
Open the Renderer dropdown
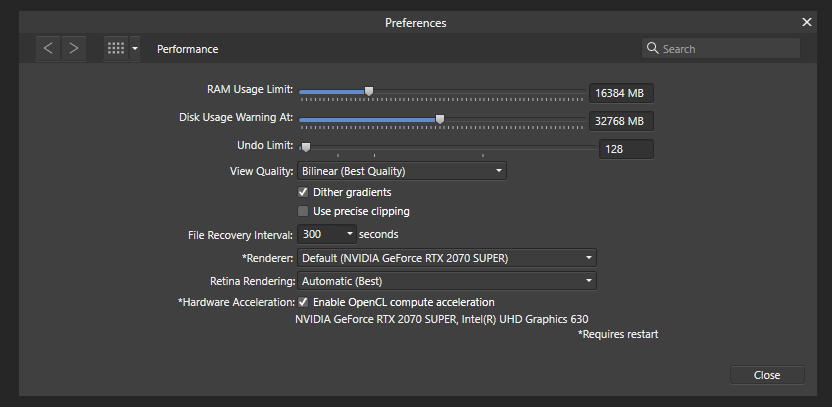(x=447, y=258)
